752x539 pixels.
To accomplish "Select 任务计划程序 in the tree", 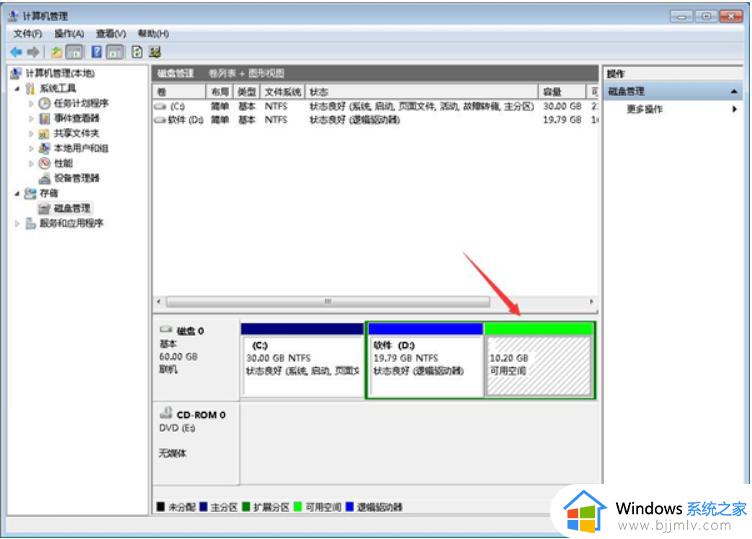I will click(81, 103).
